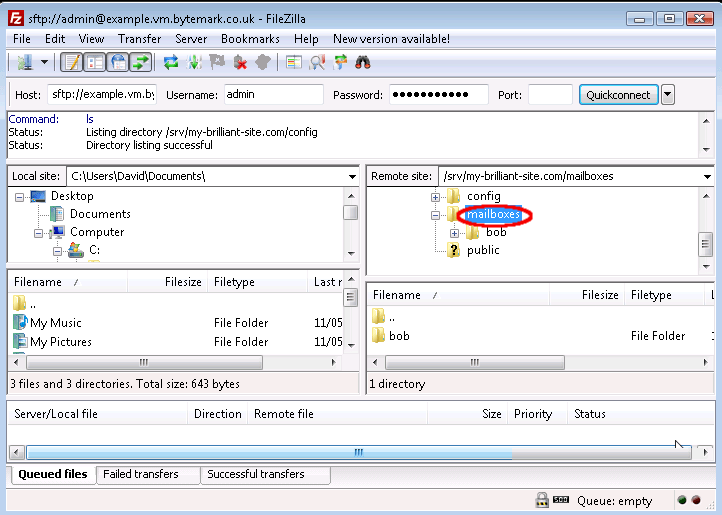Expand the config remote folder

[435, 197]
